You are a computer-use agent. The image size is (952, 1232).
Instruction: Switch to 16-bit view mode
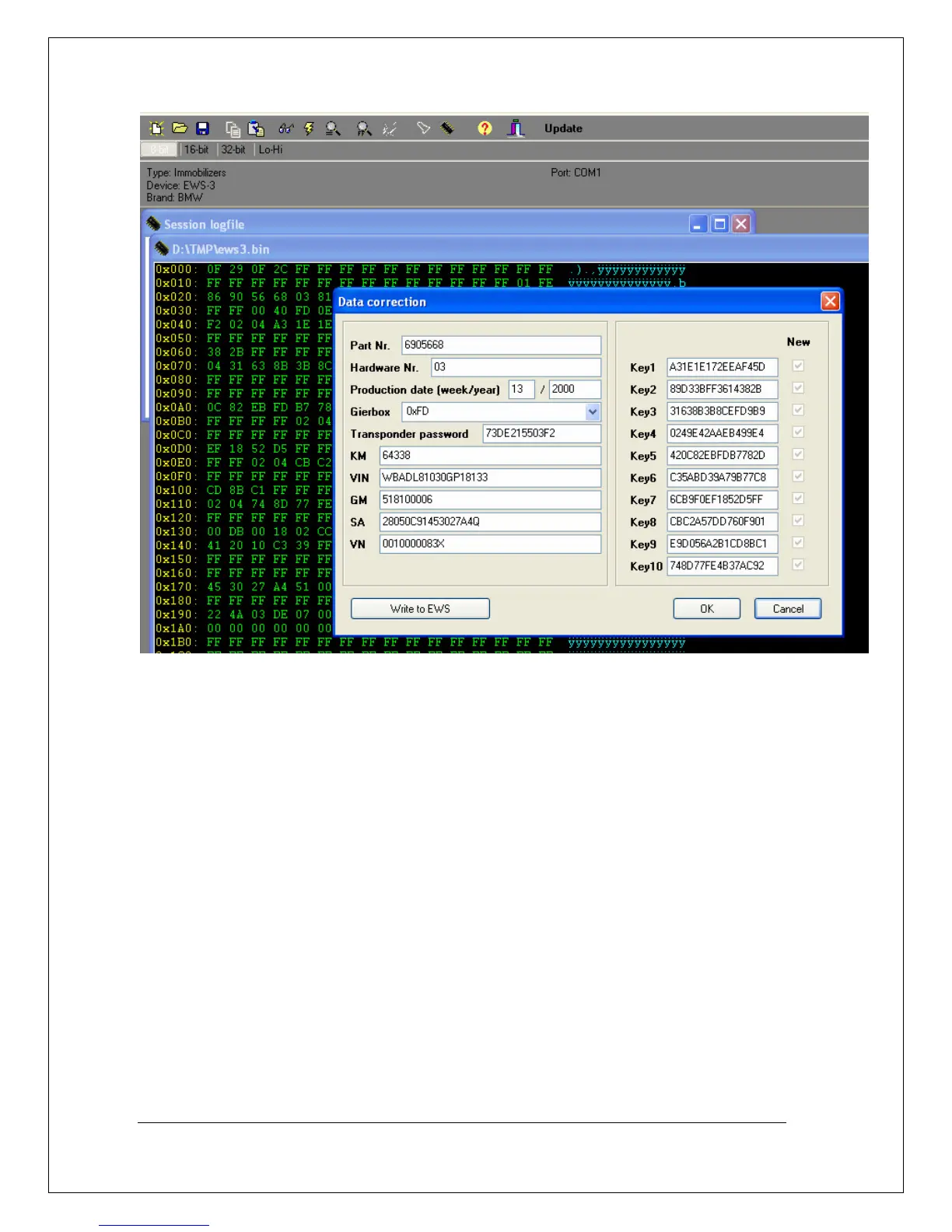(196, 149)
